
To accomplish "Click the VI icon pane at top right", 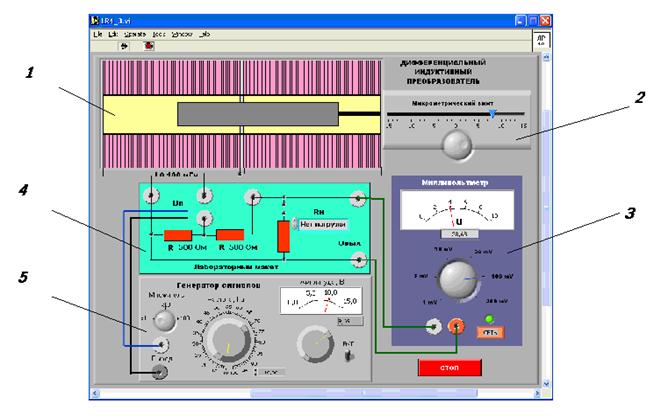I will (x=542, y=41).
